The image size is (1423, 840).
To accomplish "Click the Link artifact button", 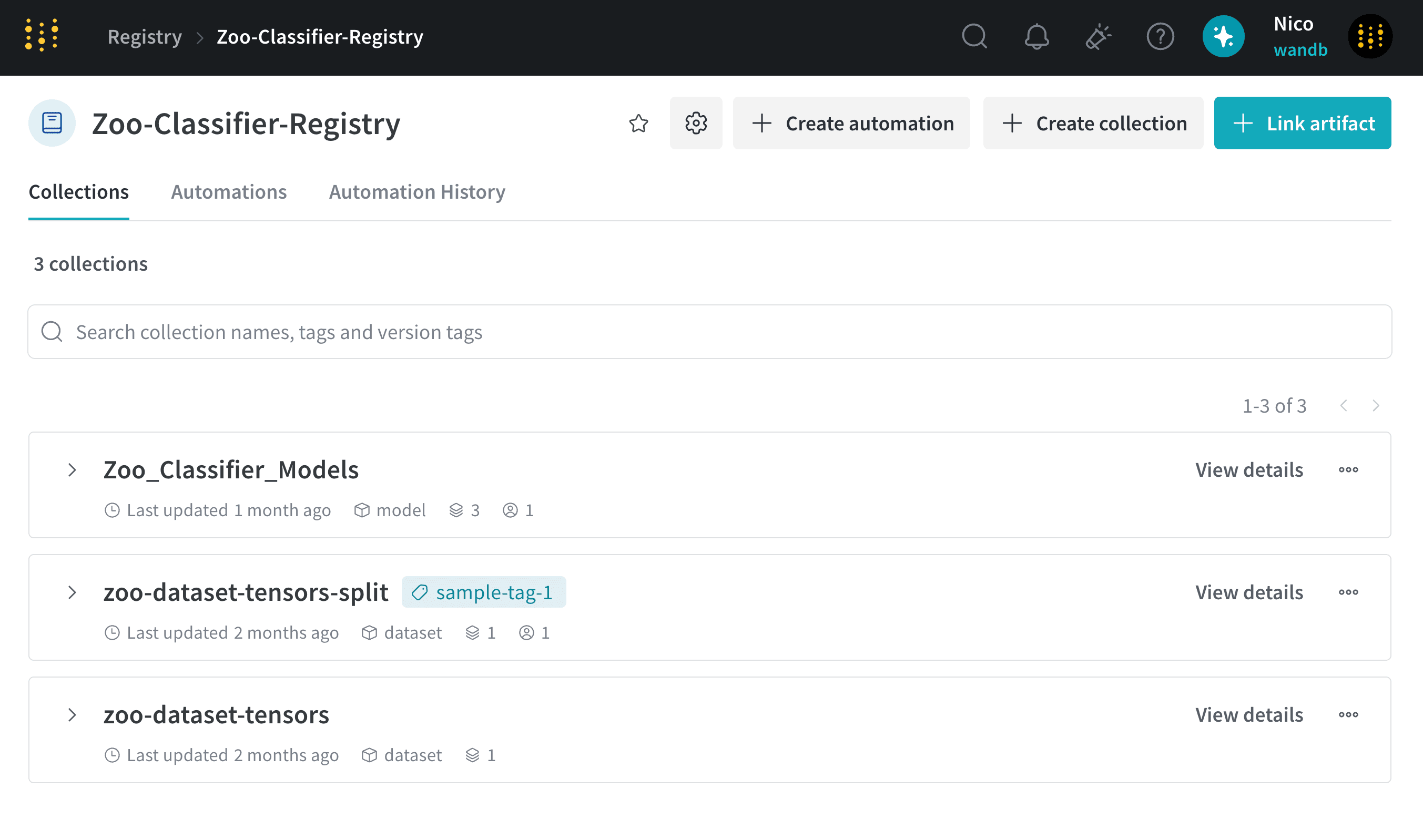I will pos(1303,124).
